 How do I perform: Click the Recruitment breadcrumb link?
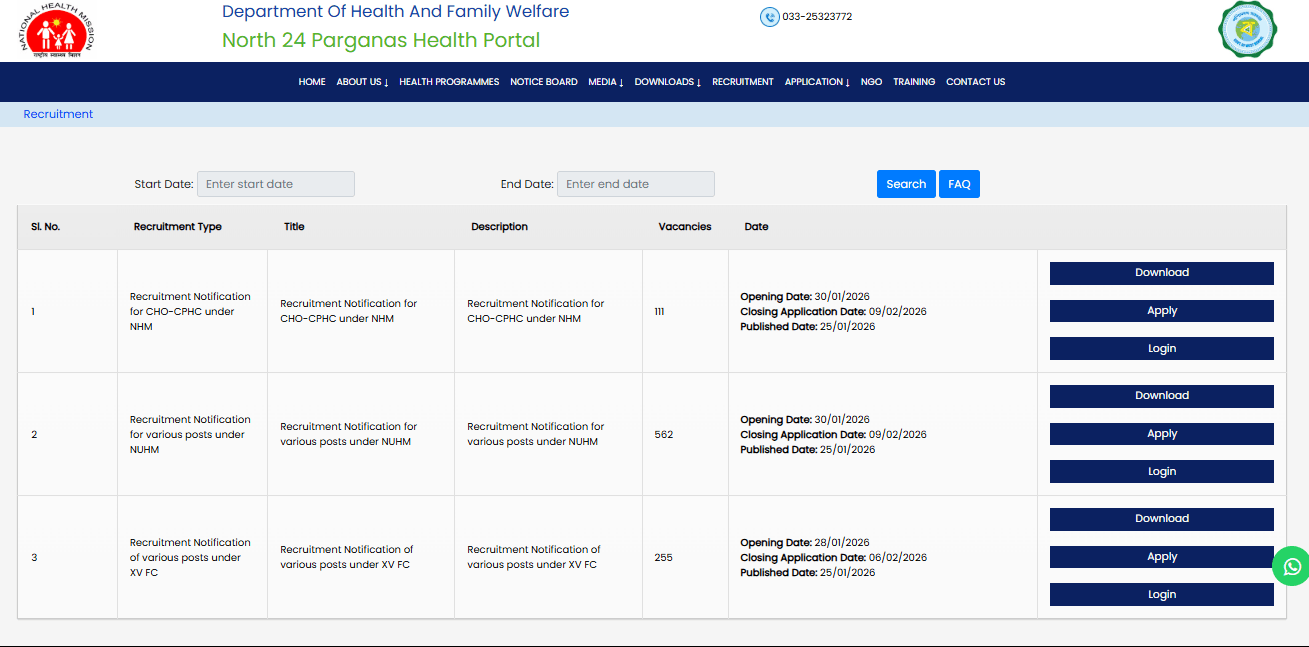58,114
